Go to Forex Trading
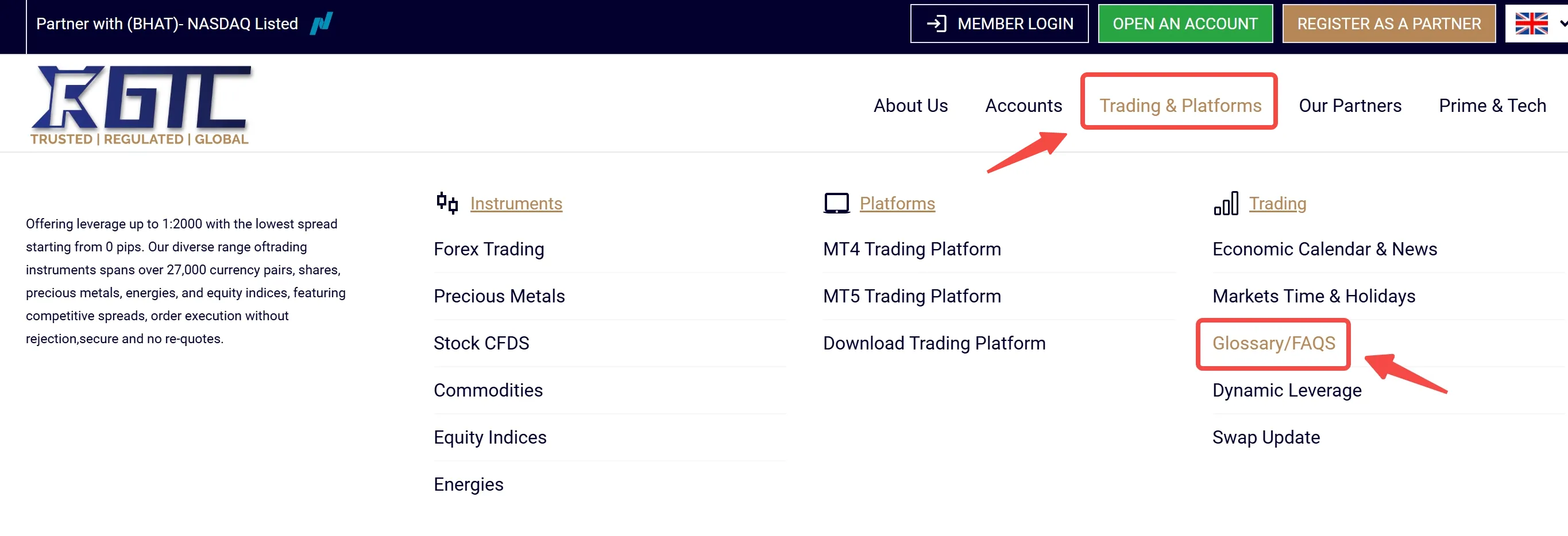Image resolution: width=1568 pixels, height=536 pixels. coord(488,249)
